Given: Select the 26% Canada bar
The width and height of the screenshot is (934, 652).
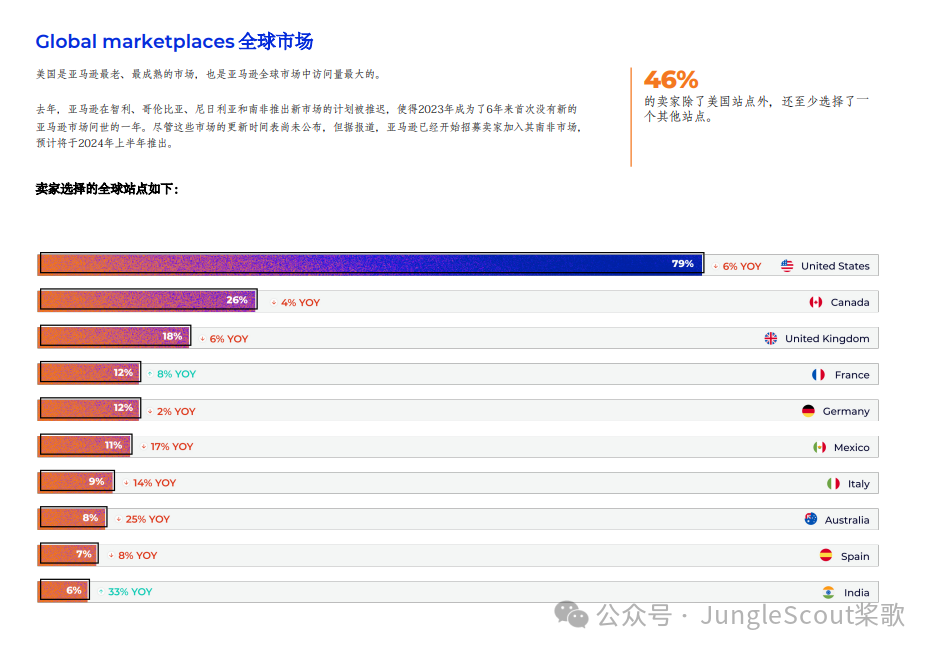Looking at the screenshot, I should [x=148, y=300].
